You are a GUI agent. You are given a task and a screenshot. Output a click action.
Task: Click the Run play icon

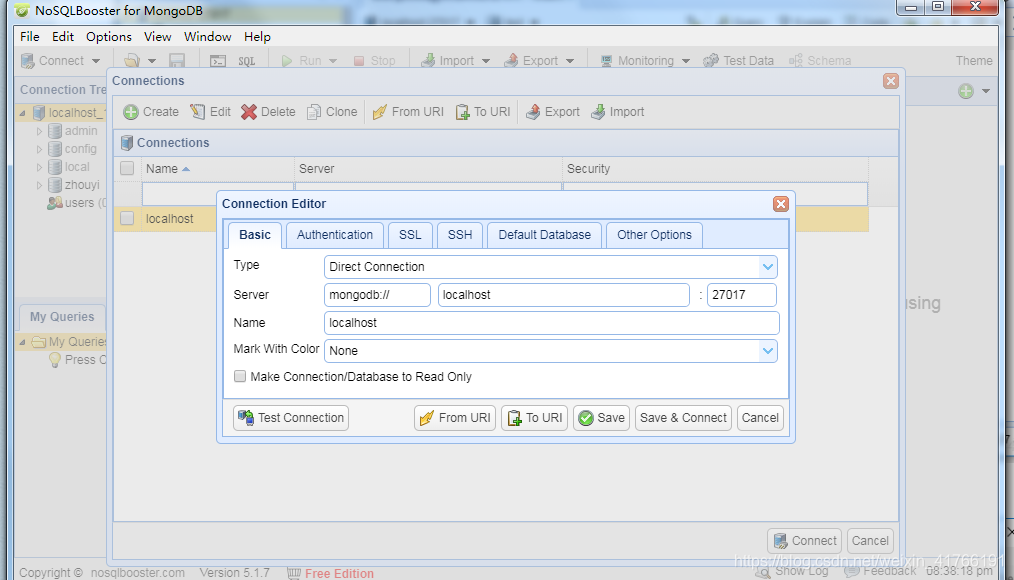click(x=287, y=61)
